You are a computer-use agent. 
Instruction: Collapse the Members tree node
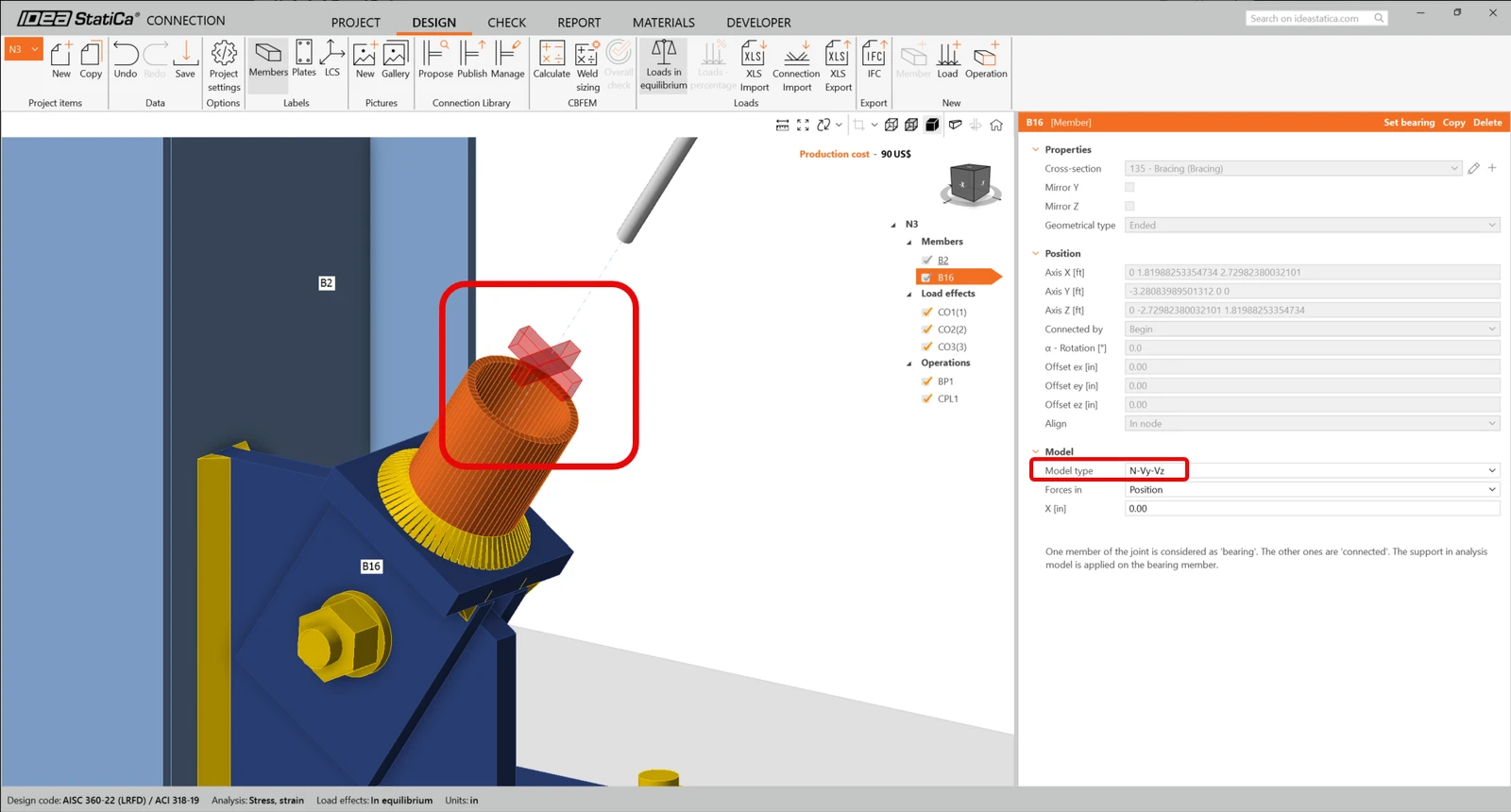(x=909, y=242)
